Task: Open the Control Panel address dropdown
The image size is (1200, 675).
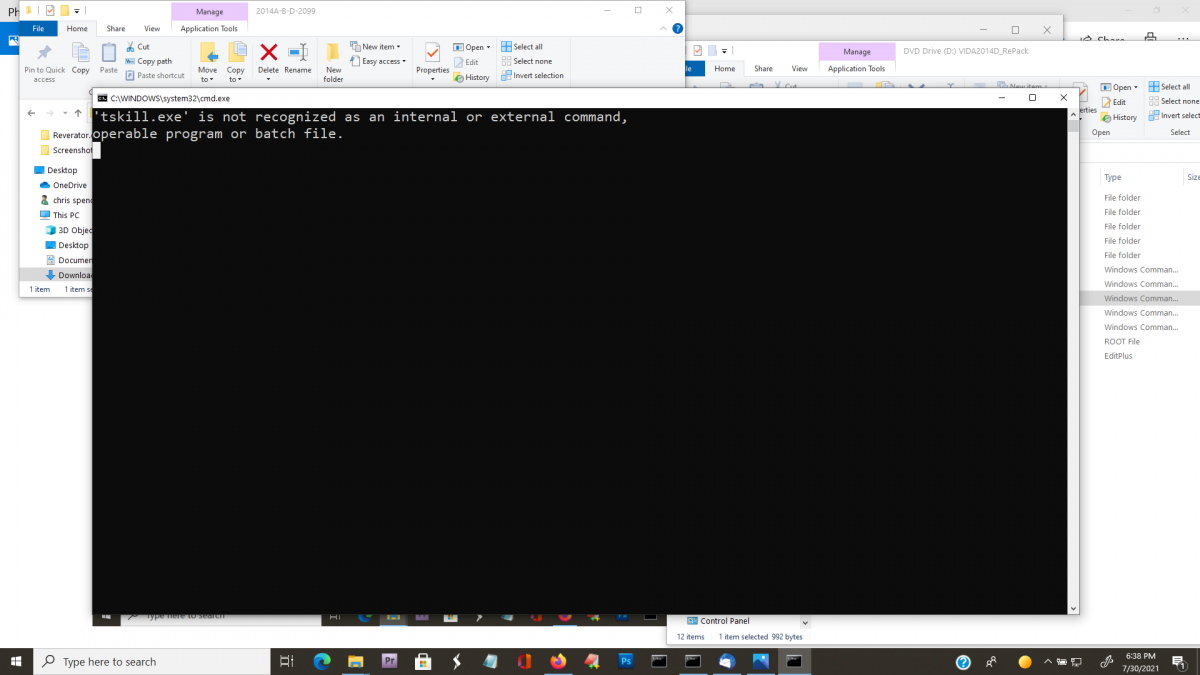Action: click(x=803, y=621)
